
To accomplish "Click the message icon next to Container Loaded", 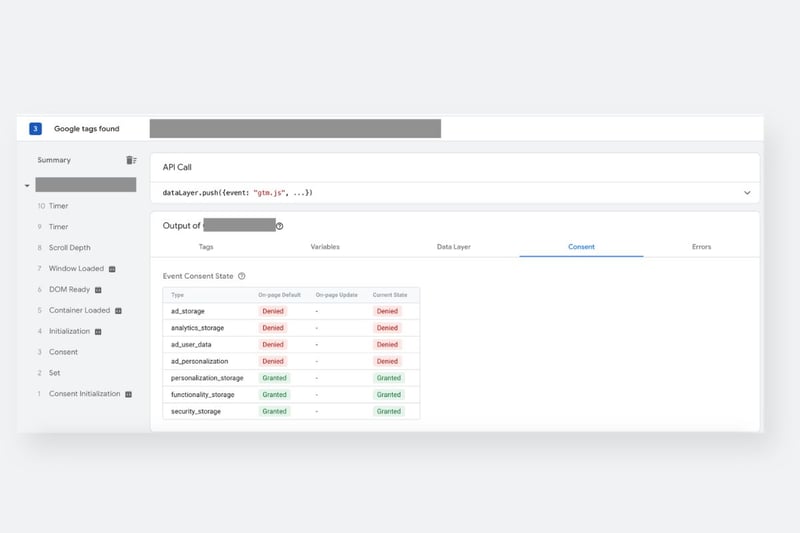I will pyautogui.click(x=118, y=311).
